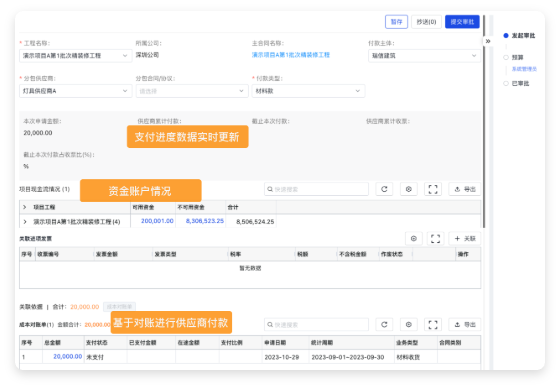Click the 暂无数据 placeholder in invoice table
This screenshot has height=389, width=560.
pyautogui.click(x=250, y=268)
